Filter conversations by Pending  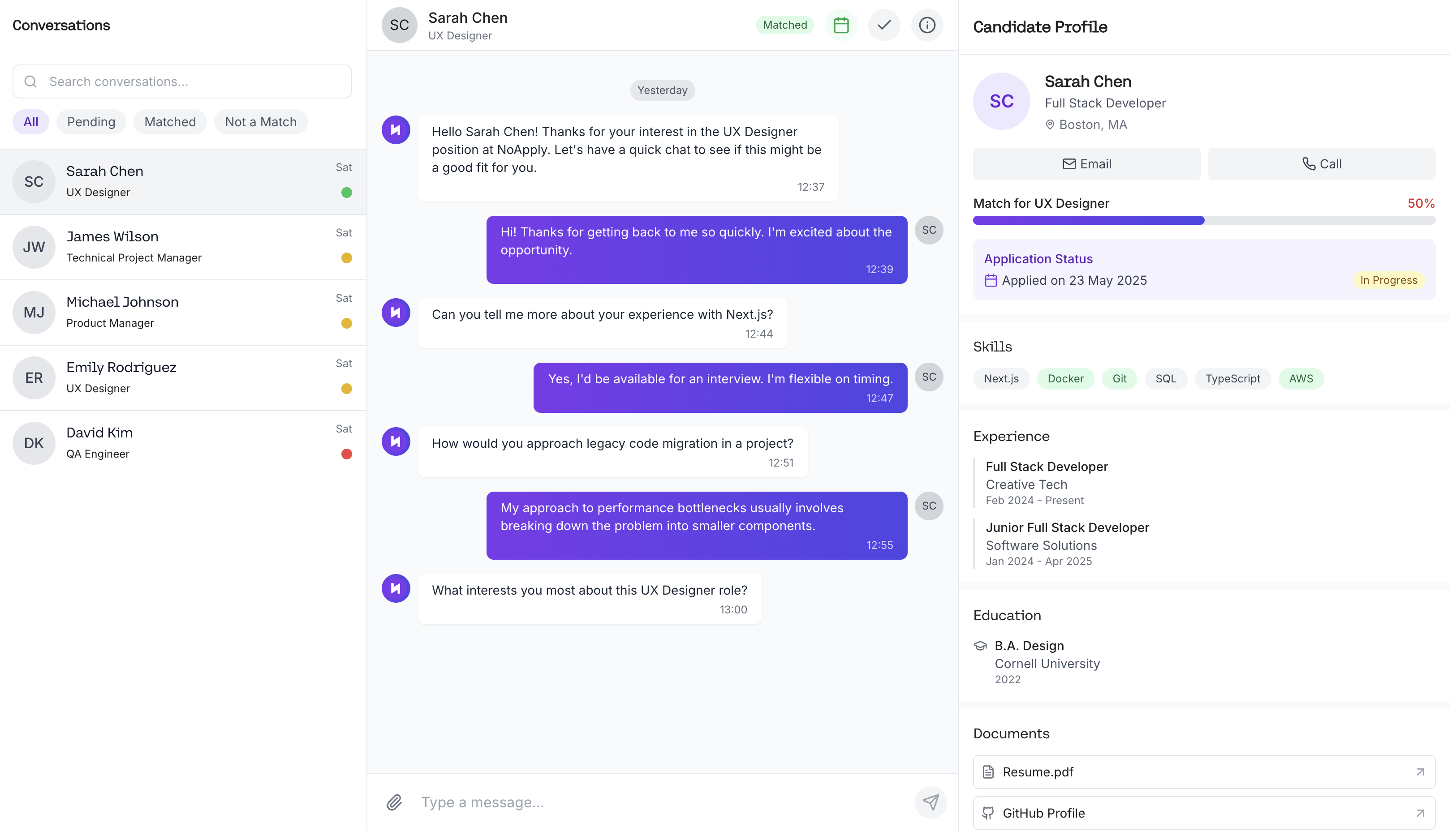(x=91, y=122)
